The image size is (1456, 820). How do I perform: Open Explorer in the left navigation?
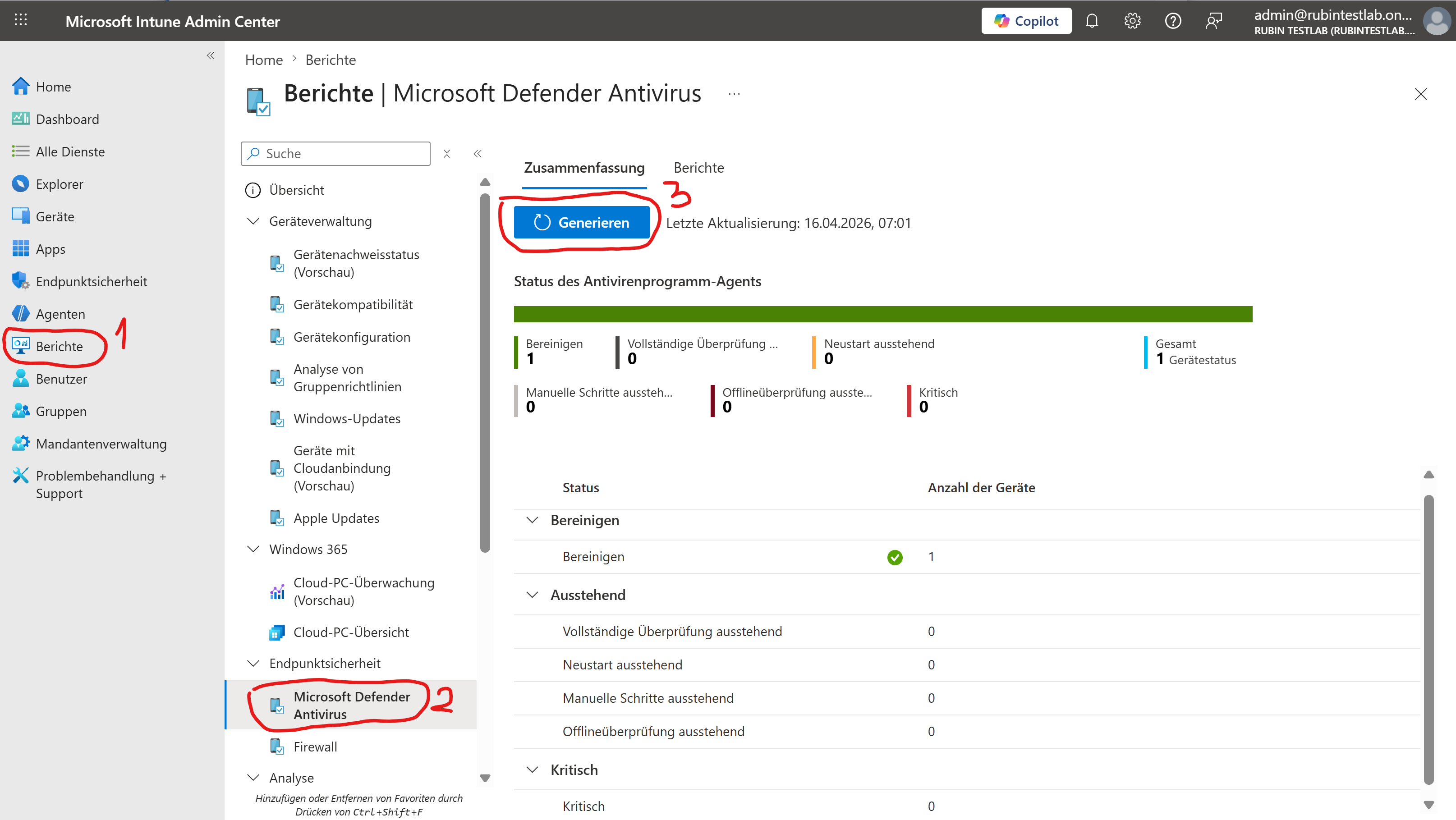[59, 184]
